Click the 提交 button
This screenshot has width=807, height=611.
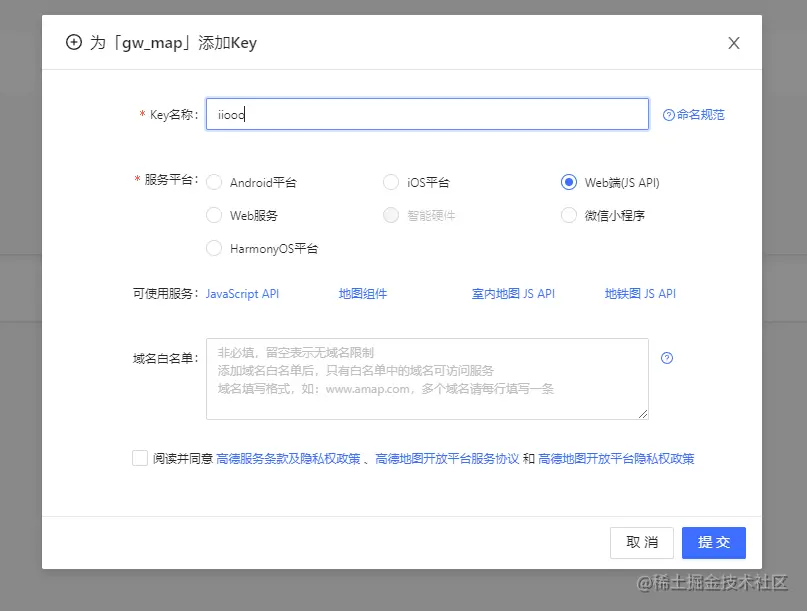[714, 543]
